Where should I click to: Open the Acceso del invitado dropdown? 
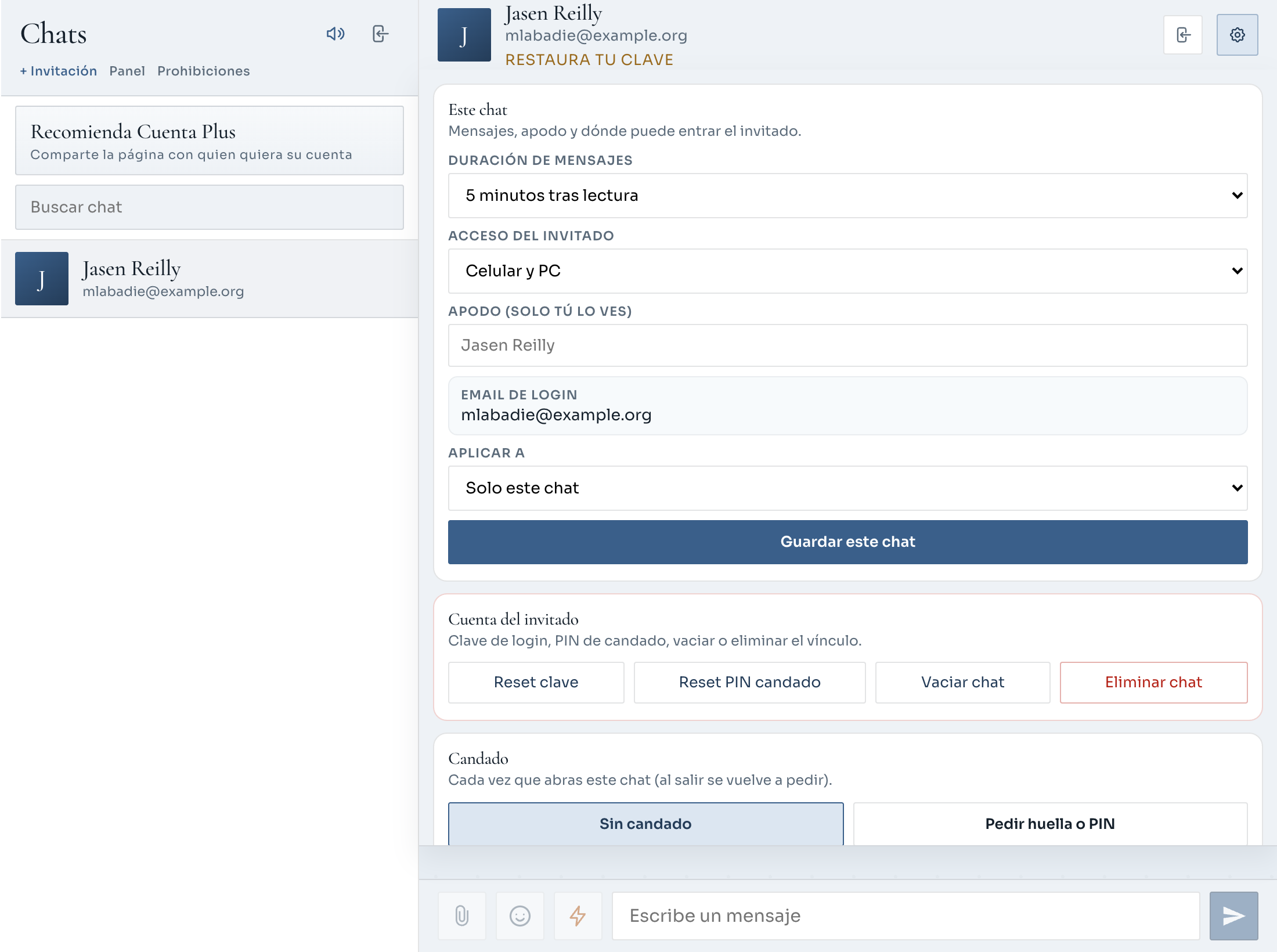tap(847, 271)
